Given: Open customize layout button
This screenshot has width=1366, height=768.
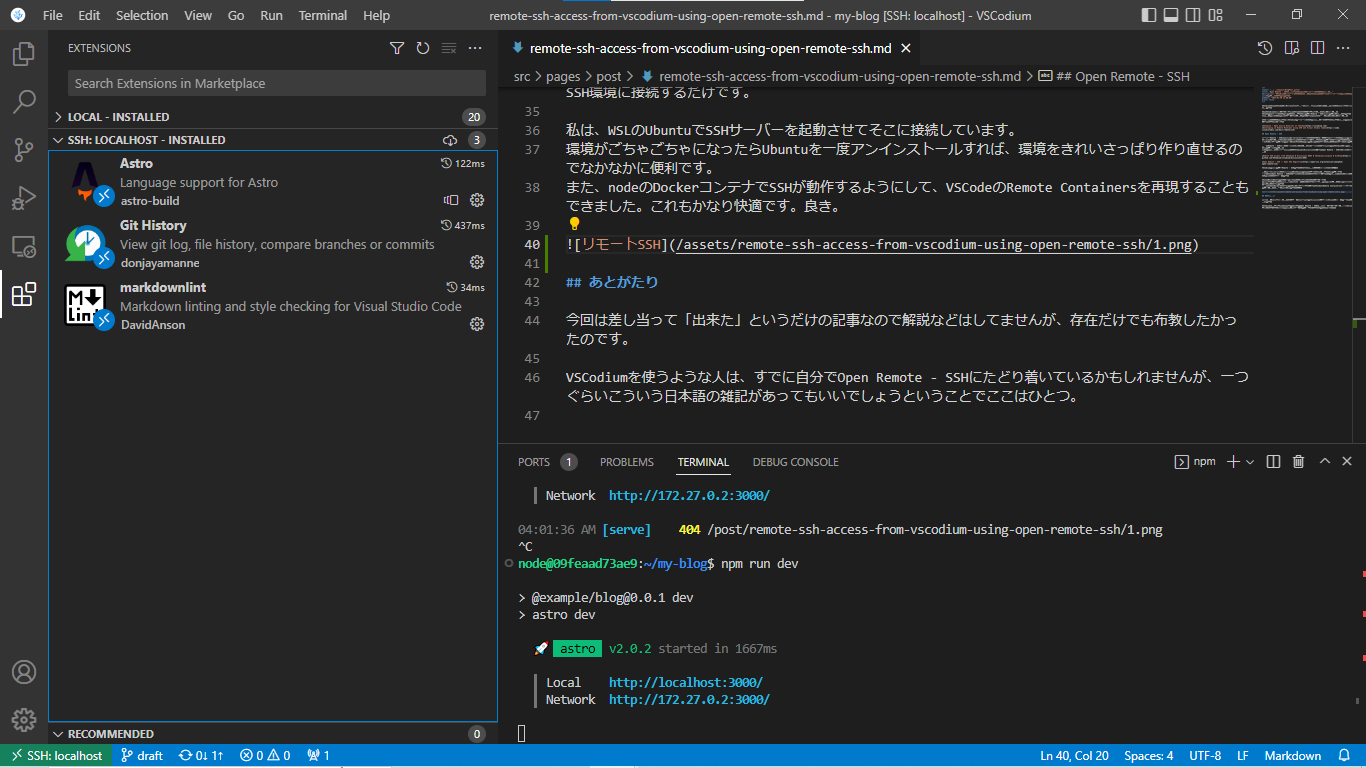Looking at the screenshot, I should click(x=1214, y=15).
